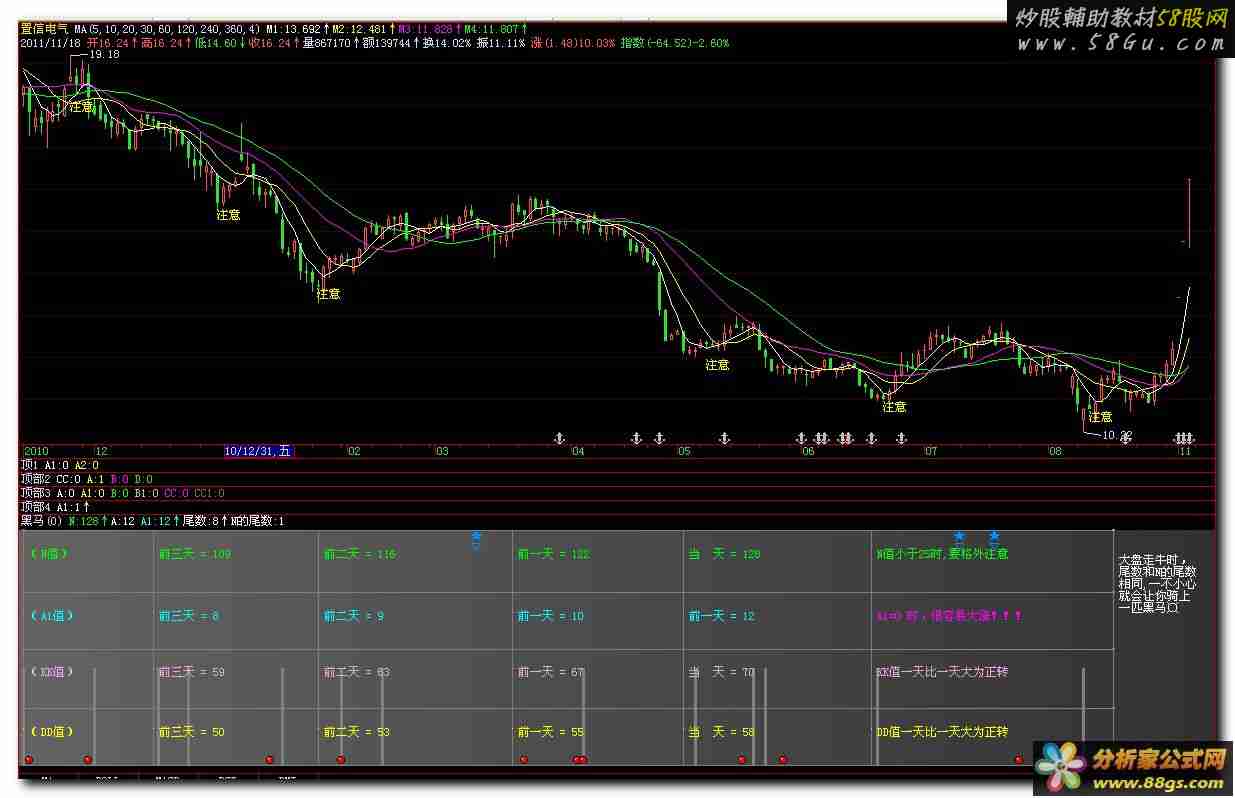Click the DD值 cell 前一天 = 55
Screen dimensions: 1235x798
point(551,732)
